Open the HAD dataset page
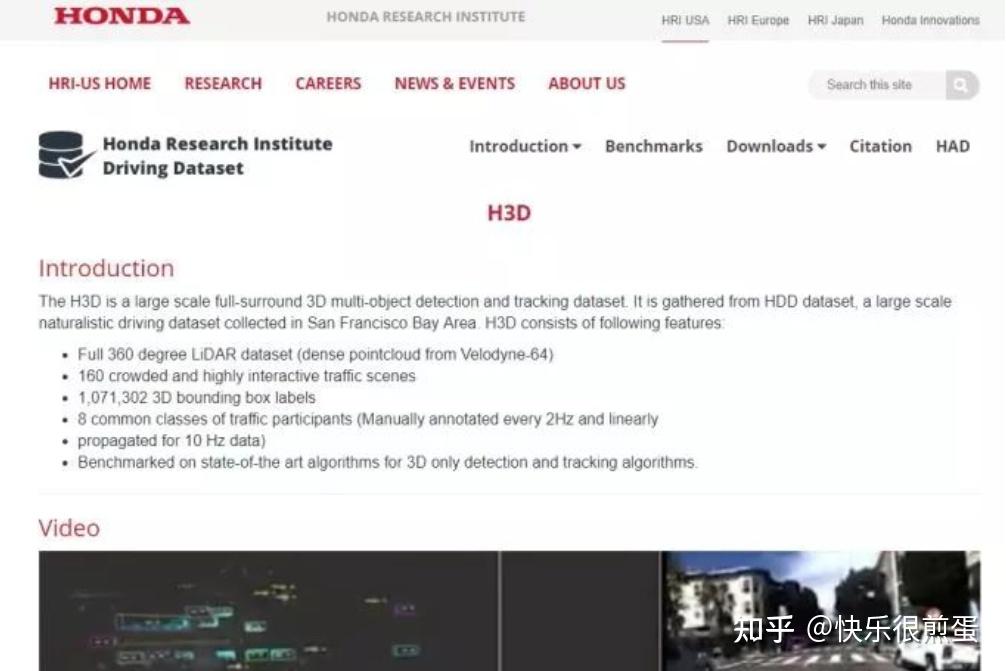The image size is (1006, 671). (x=952, y=146)
